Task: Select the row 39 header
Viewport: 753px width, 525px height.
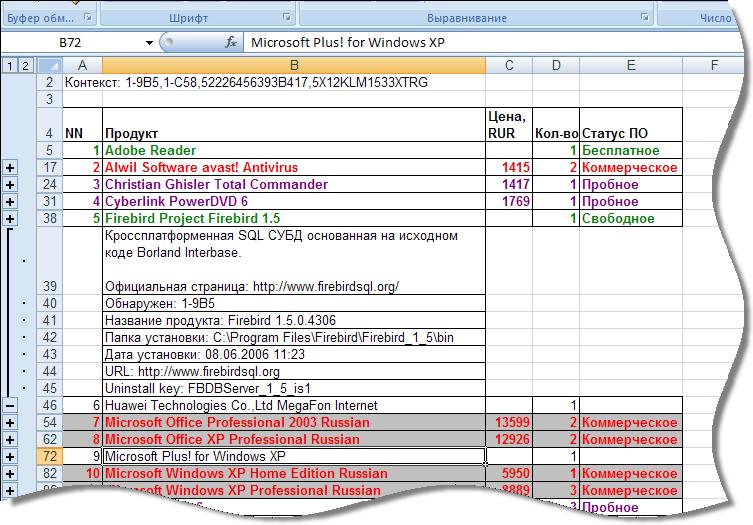Action: 50,261
